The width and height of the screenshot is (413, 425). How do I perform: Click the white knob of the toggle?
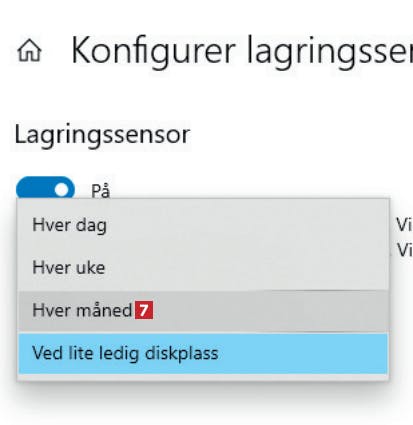point(62,190)
